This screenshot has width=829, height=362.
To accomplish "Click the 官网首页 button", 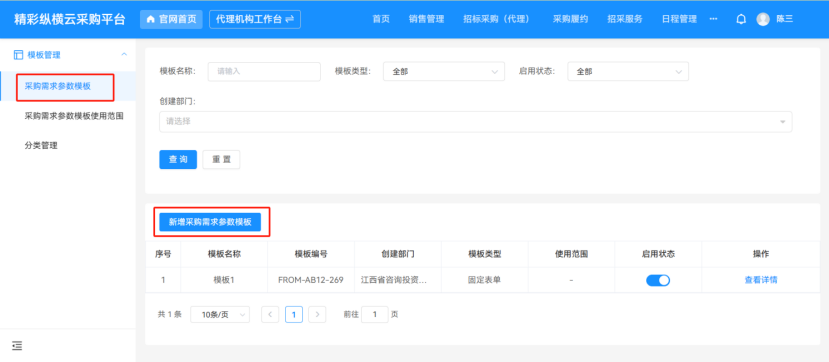I will click(x=171, y=19).
